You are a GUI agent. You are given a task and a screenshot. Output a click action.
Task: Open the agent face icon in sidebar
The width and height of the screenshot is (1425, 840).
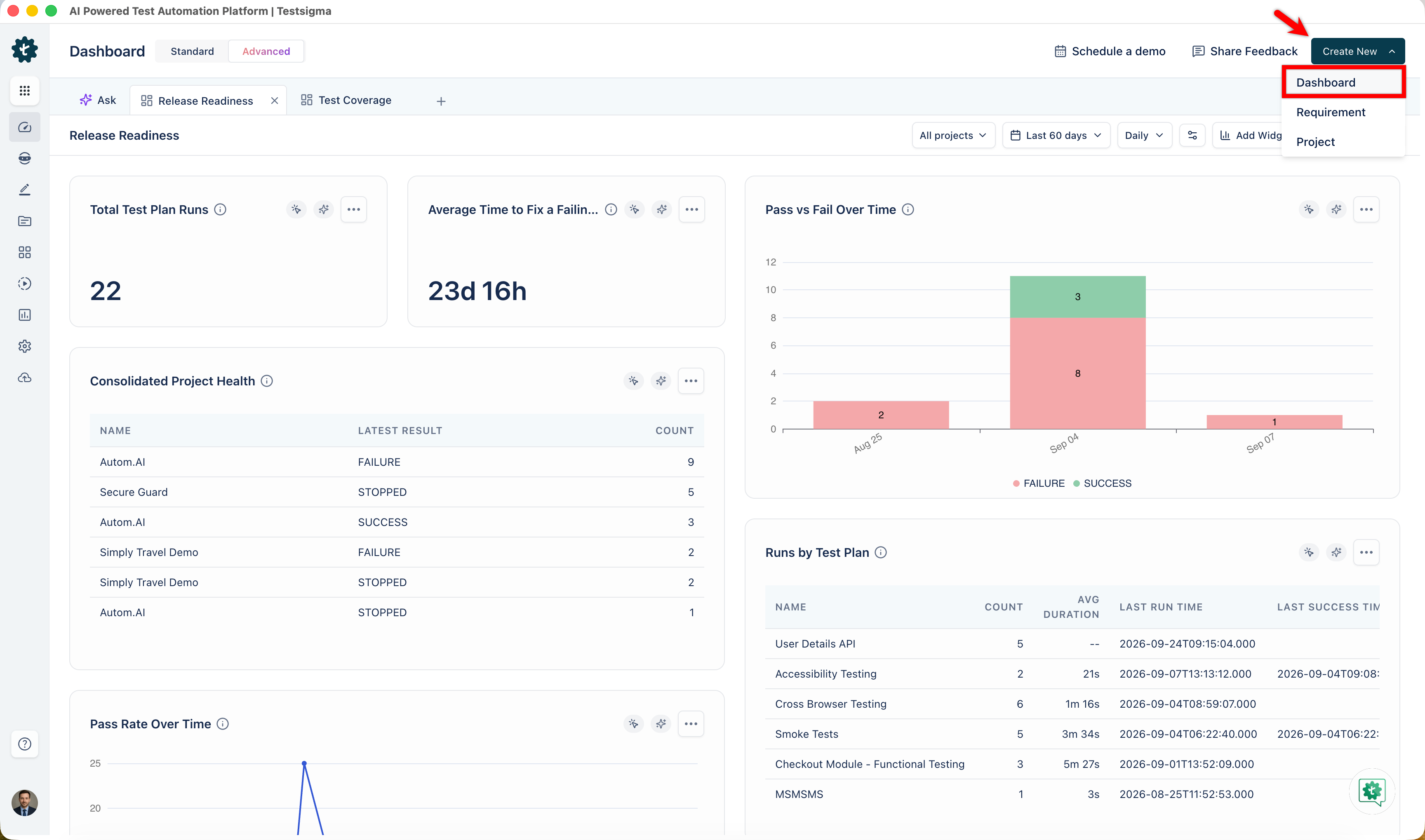(24, 159)
